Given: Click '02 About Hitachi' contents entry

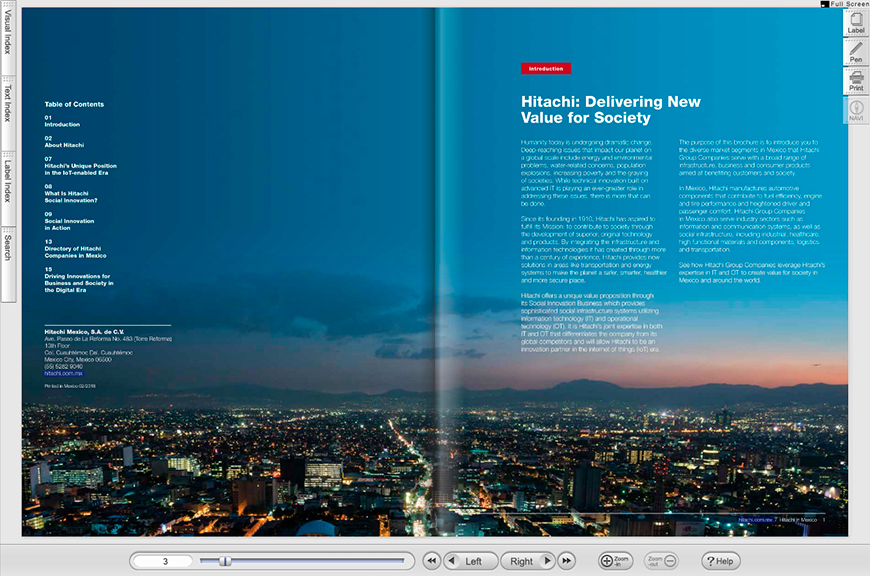Looking at the screenshot, I should tap(64, 142).
